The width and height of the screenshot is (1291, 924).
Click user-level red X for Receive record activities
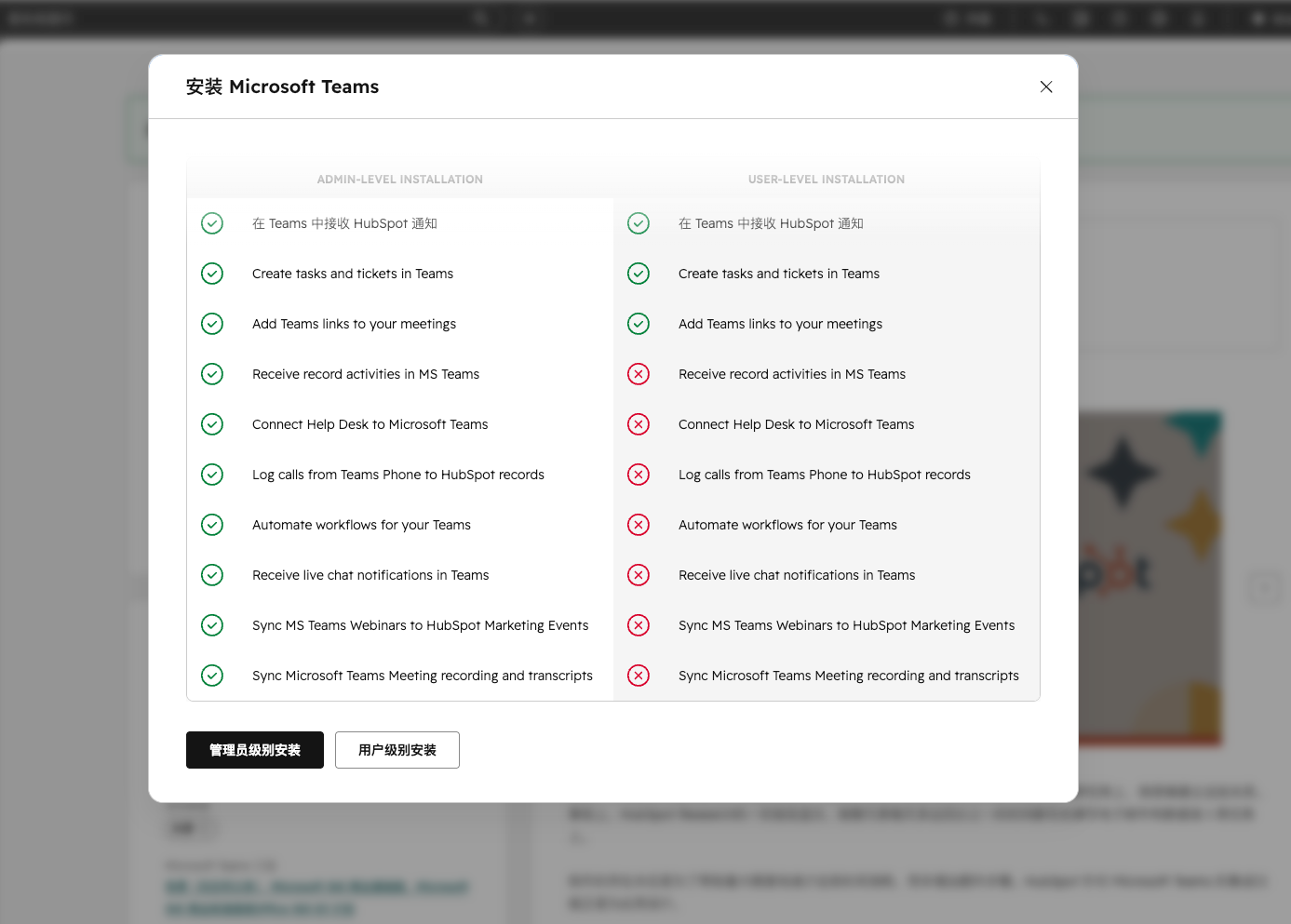tap(639, 374)
